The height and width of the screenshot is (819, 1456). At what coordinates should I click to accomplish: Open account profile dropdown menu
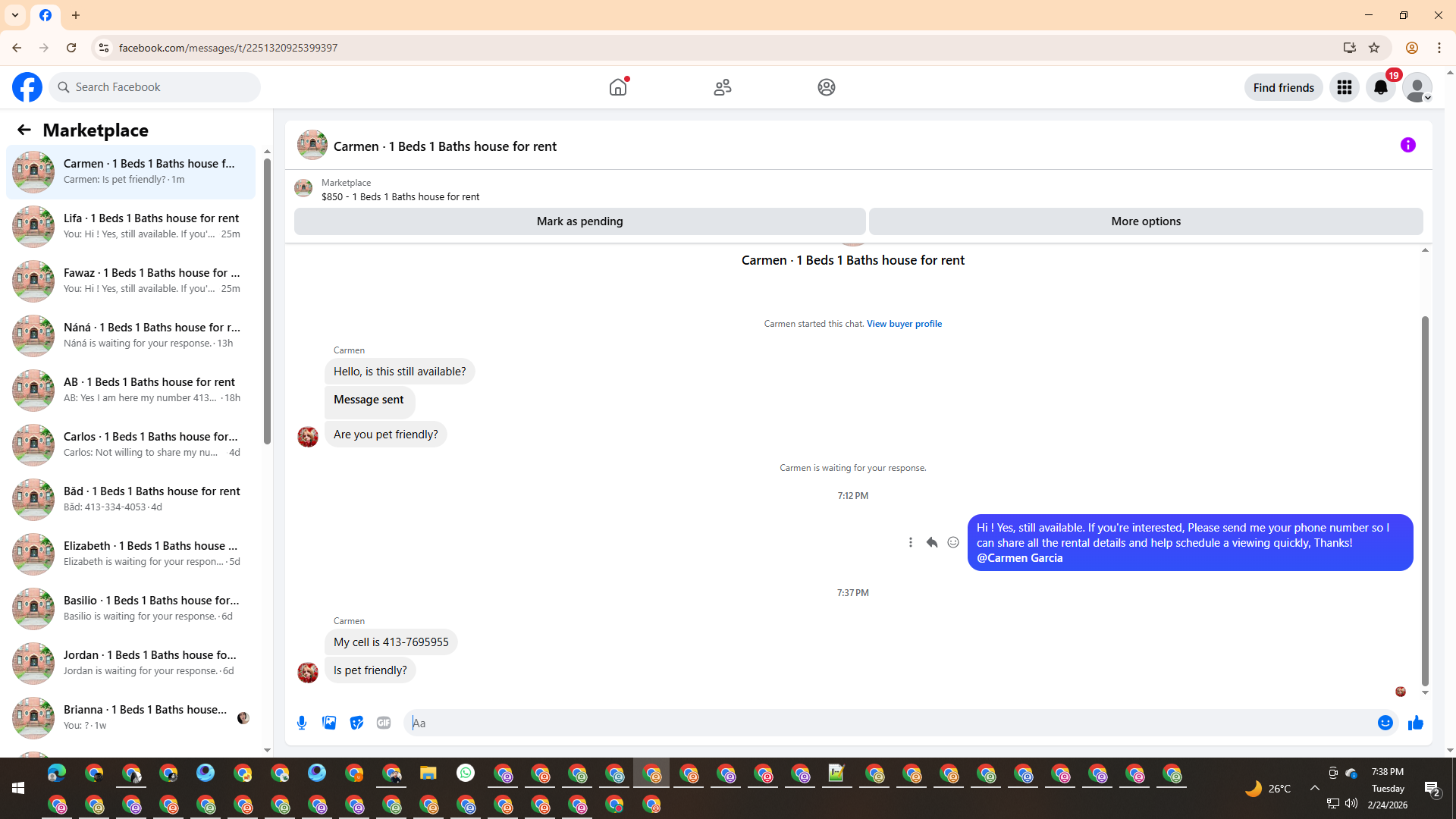(1417, 87)
